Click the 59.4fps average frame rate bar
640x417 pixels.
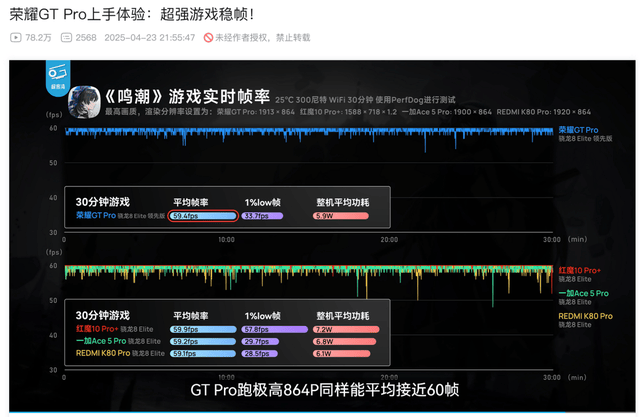coord(203,216)
